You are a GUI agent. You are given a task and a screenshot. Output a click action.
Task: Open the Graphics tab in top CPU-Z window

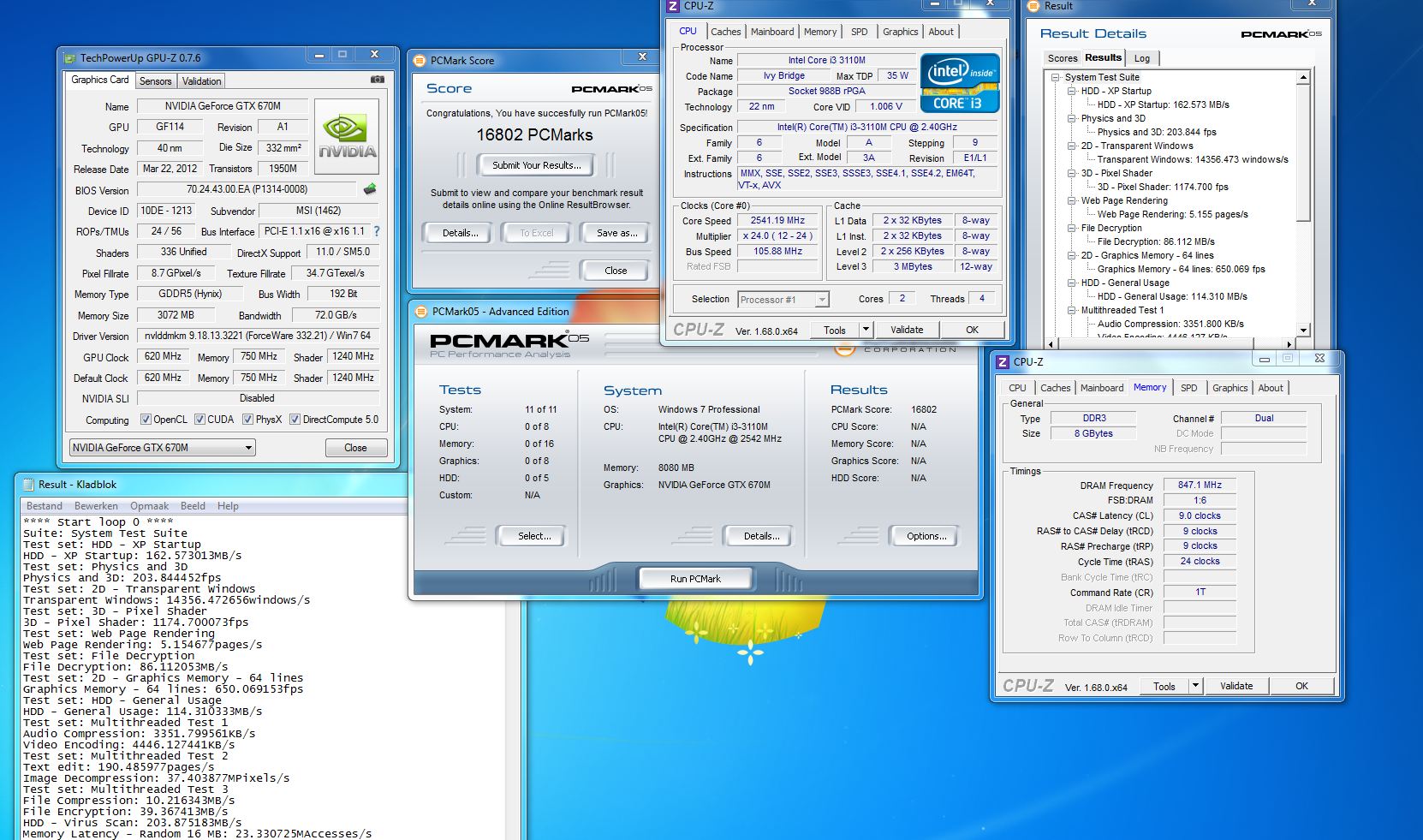pos(901,32)
